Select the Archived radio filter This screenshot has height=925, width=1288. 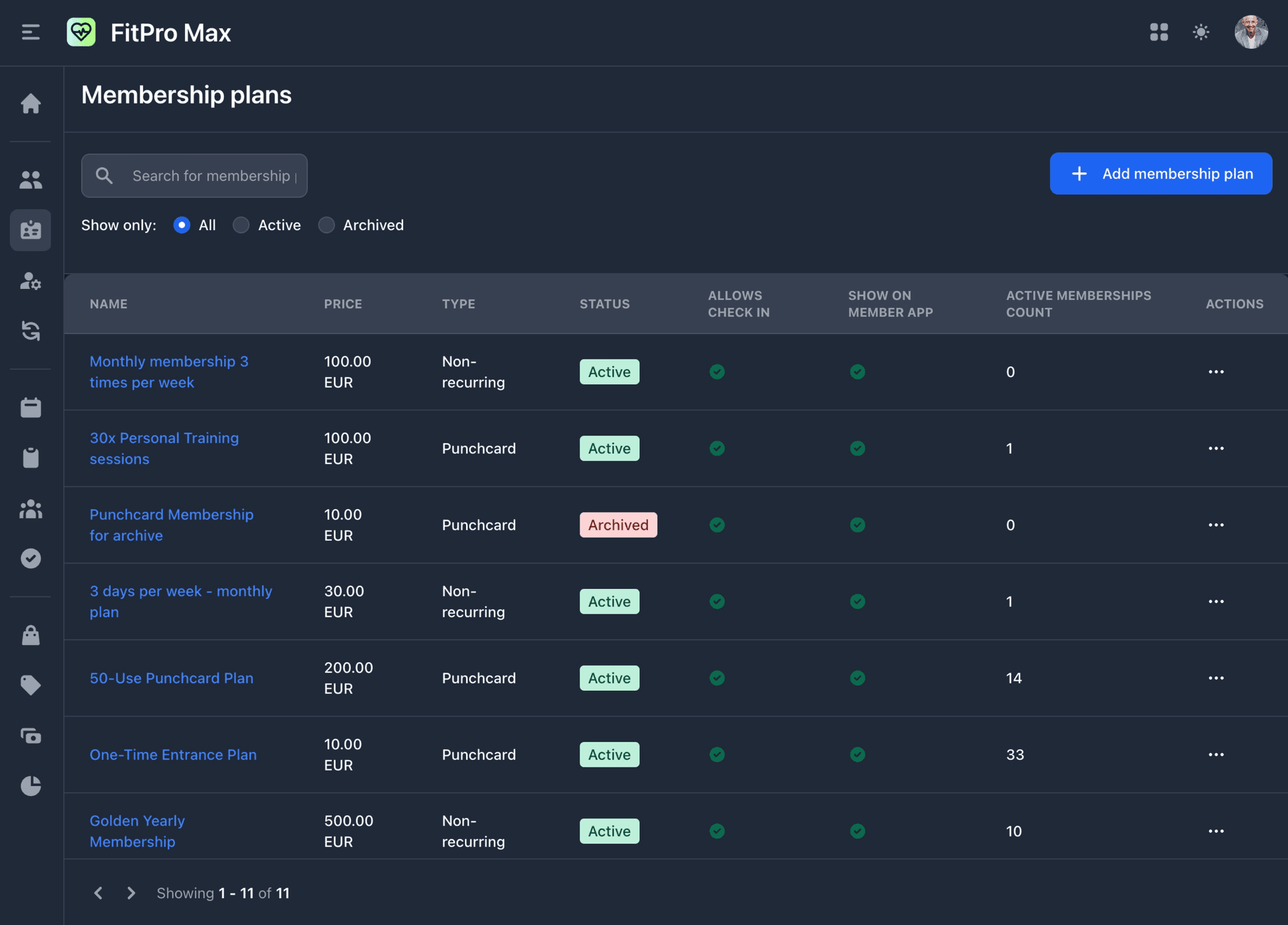pos(327,225)
